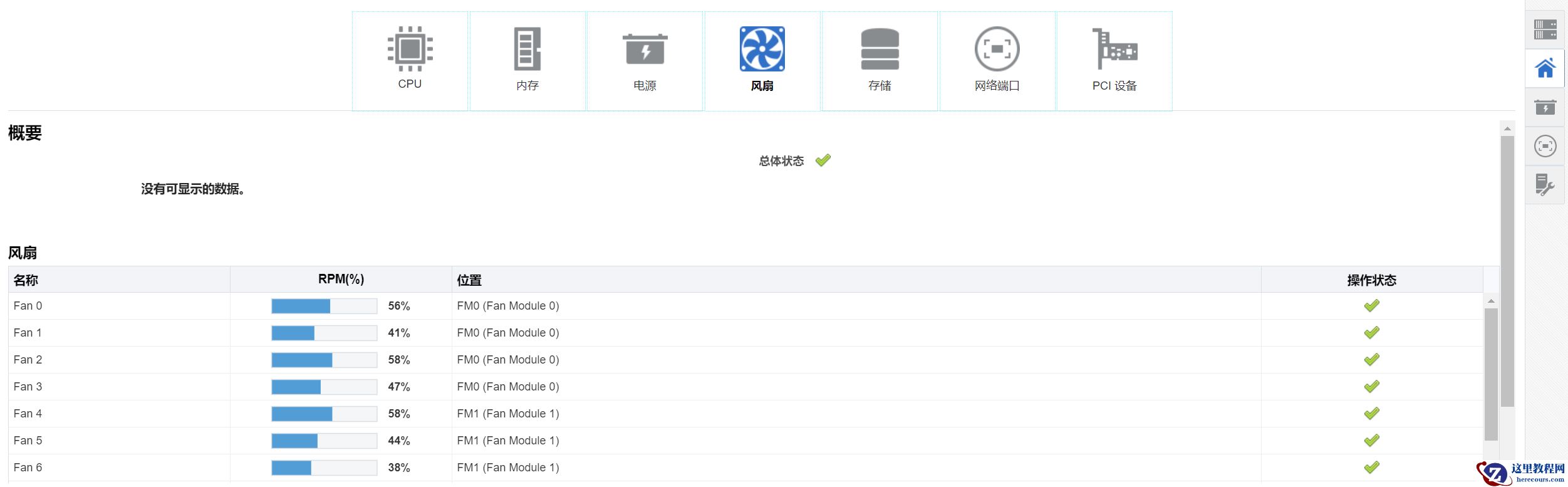Select the Fan 5 name cell
1568x487 pixels.
coord(119,441)
